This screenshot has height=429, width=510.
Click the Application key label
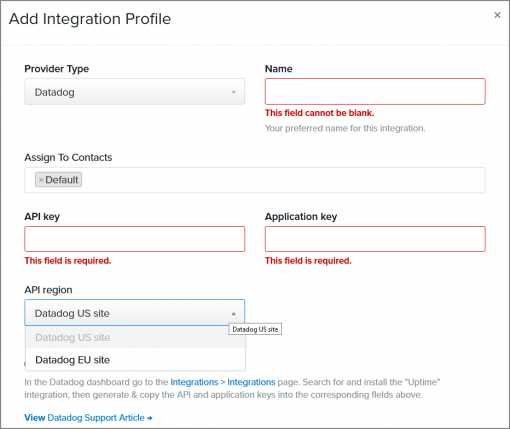(301, 217)
